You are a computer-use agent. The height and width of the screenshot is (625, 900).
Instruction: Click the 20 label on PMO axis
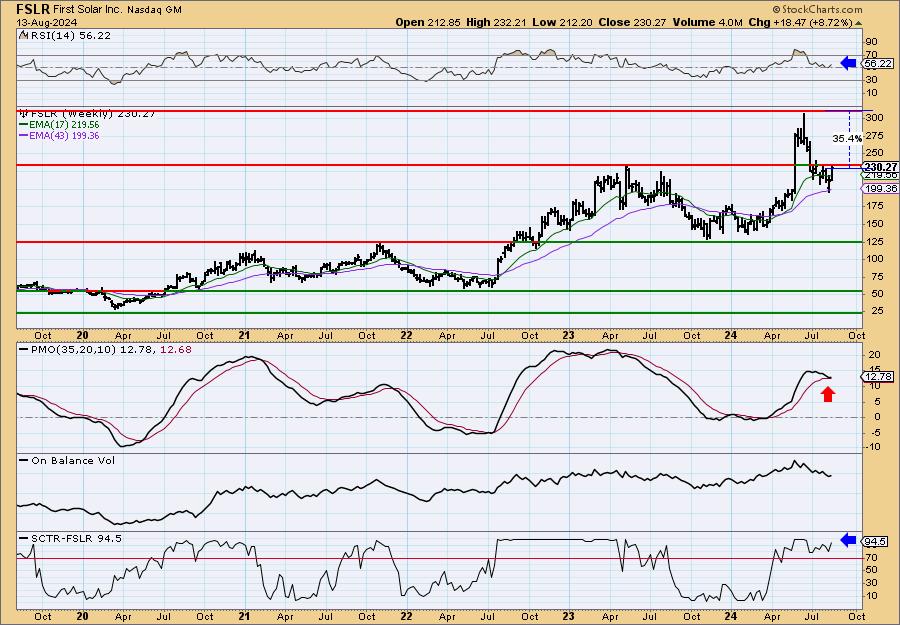(873, 355)
